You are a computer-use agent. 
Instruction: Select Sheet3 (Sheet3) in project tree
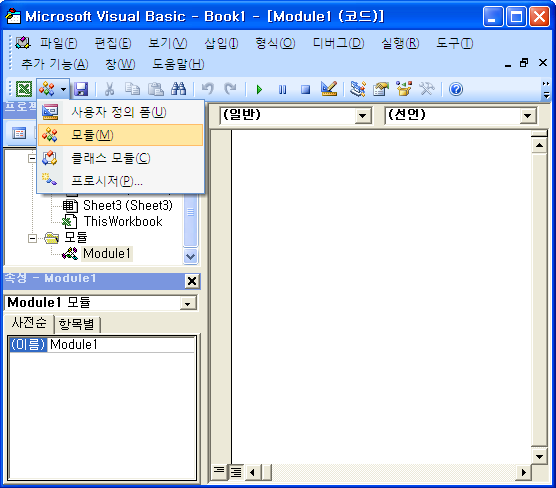click(x=128, y=205)
